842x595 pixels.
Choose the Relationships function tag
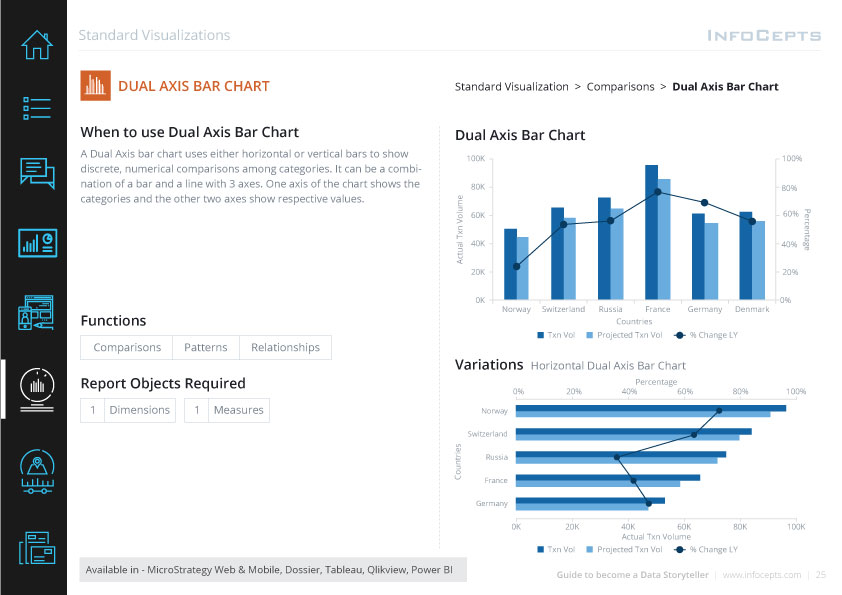[x=285, y=348]
